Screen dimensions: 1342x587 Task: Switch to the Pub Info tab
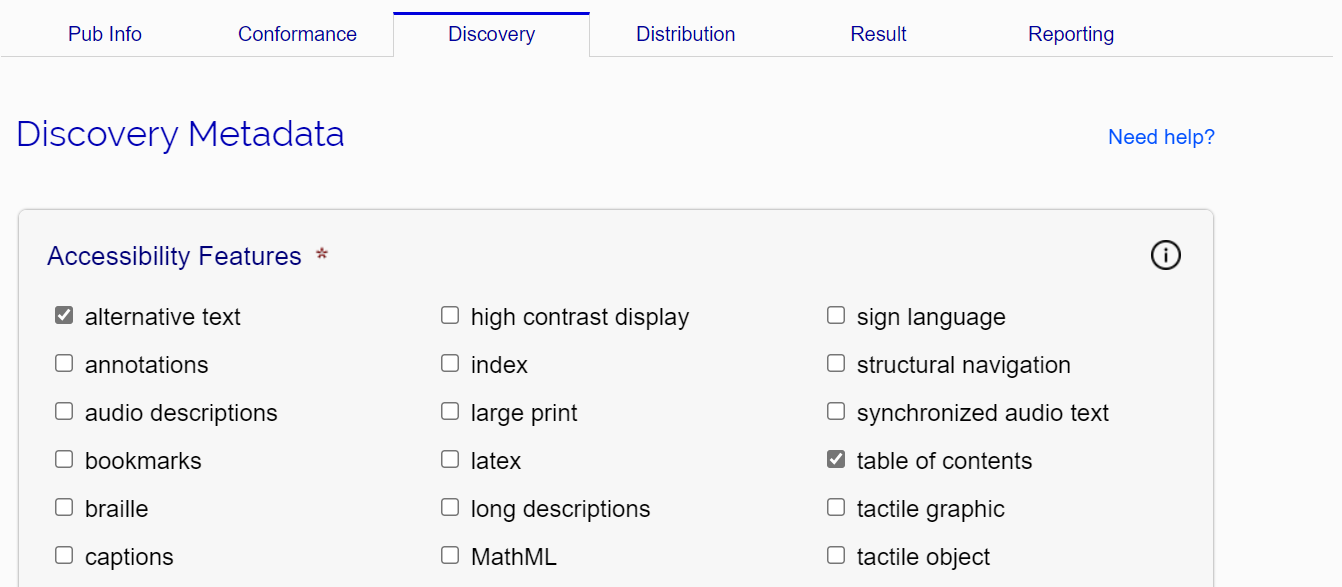pyautogui.click(x=105, y=34)
